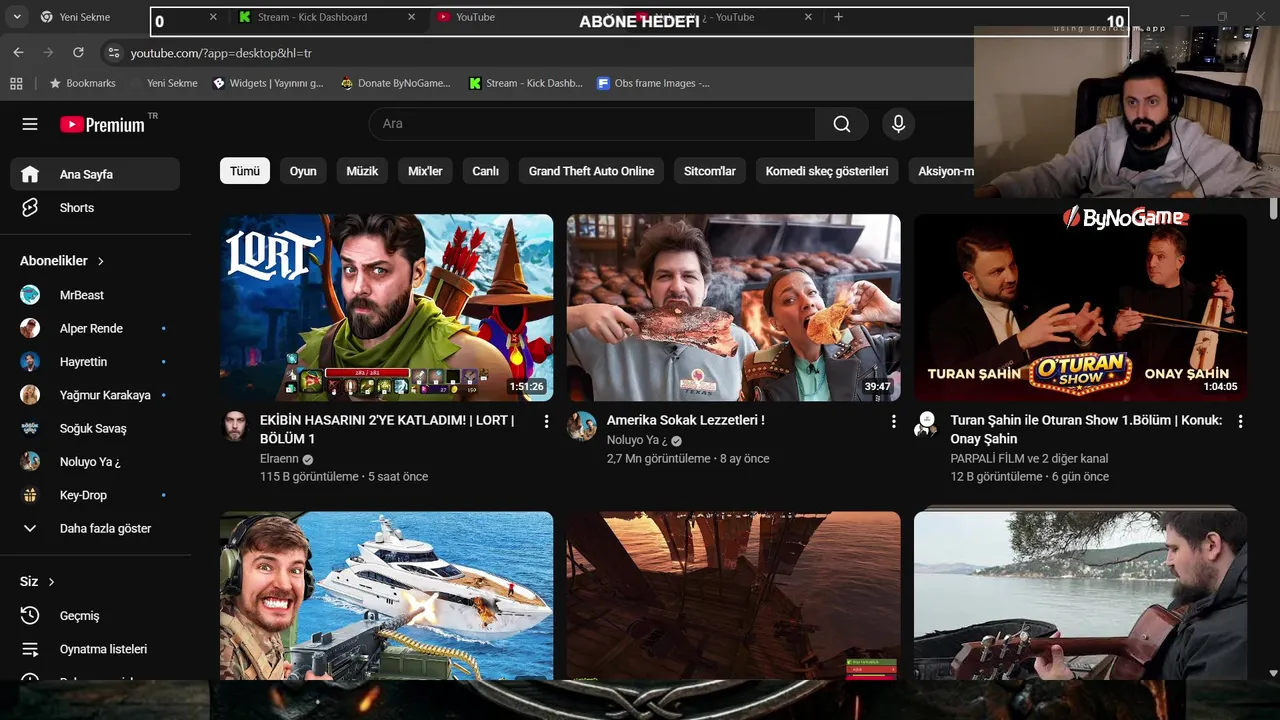Click into the Ara search field
Image resolution: width=1280 pixels, height=720 pixels.
(x=592, y=124)
